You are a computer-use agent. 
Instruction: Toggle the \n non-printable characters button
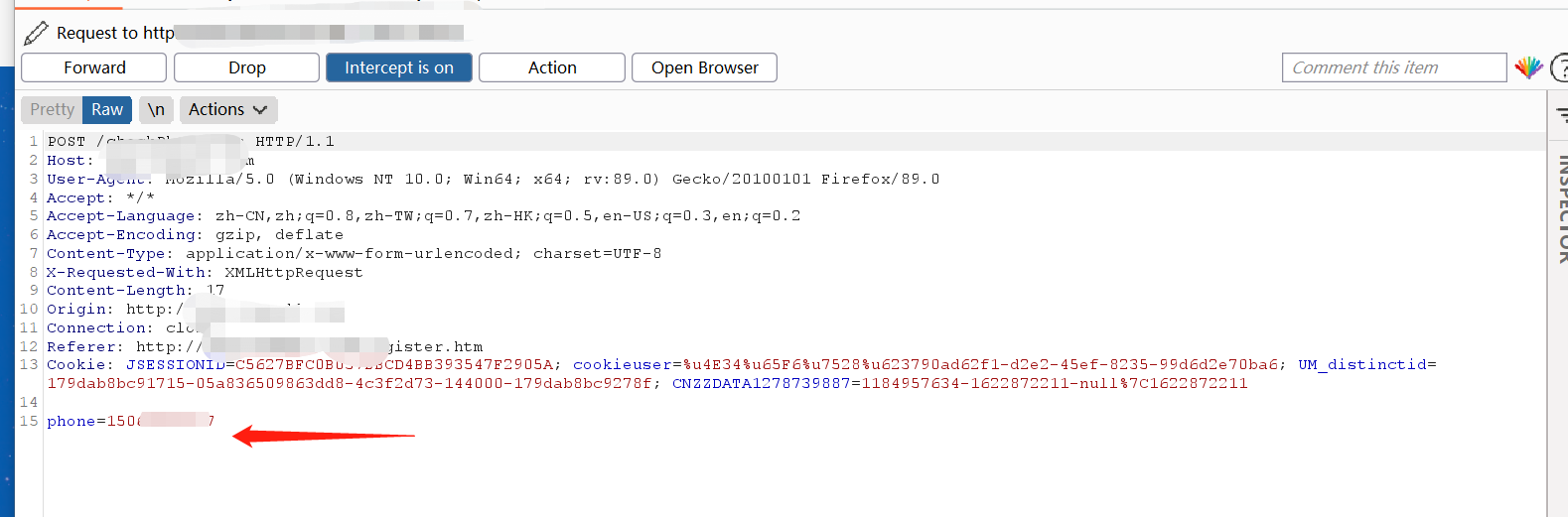click(156, 109)
